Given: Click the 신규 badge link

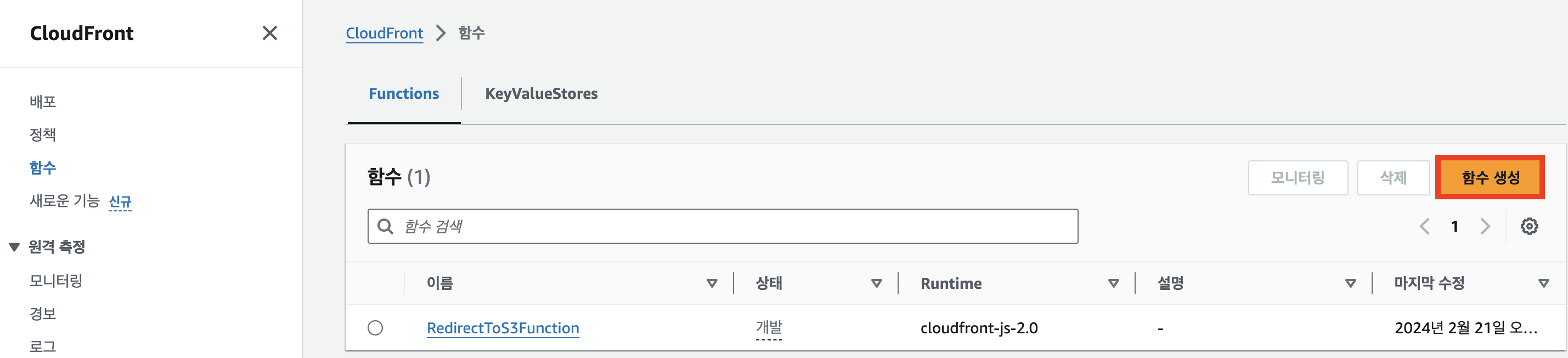Looking at the screenshot, I should click(x=120, y=202).
